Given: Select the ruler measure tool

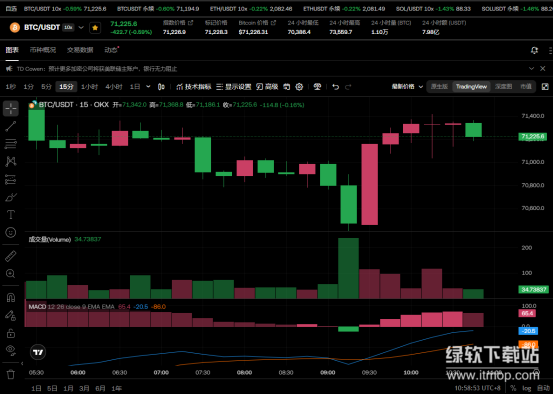Looking at the screenshot, I should point(11,256).
